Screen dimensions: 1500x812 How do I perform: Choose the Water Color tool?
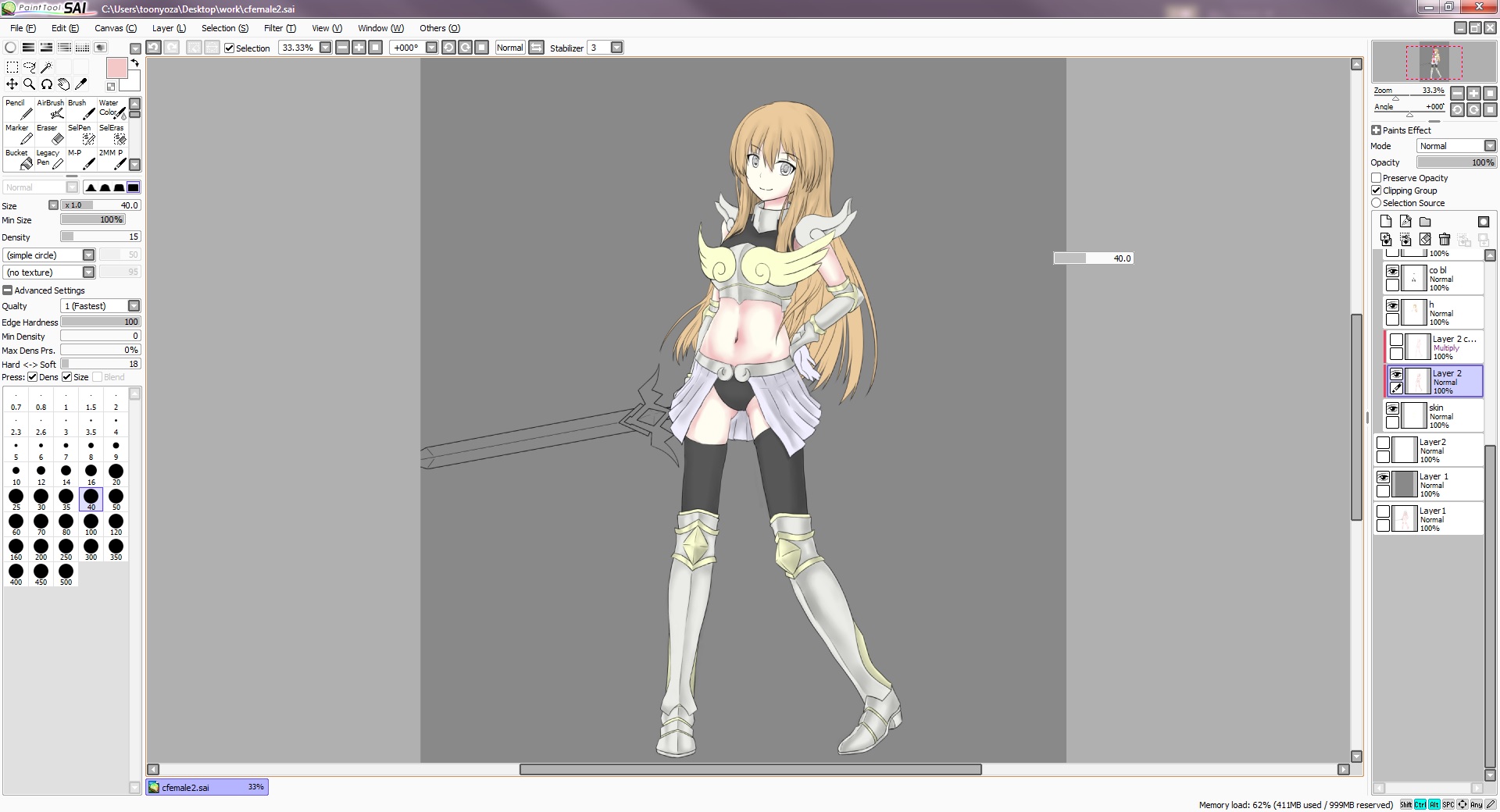tap(112, 109)
